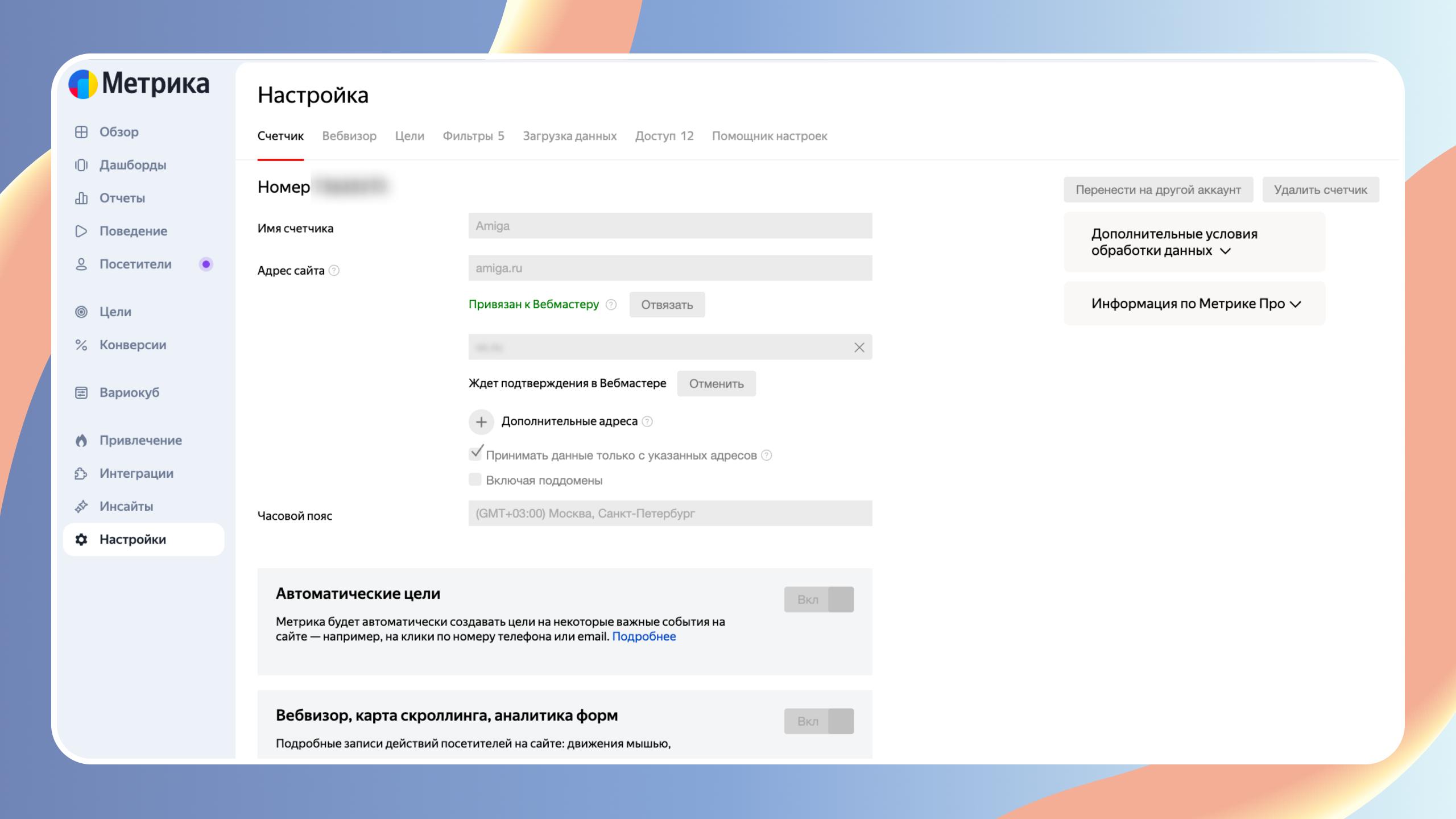
Task: Open the Фильтры 5 tab
Action: click(474, 136)
